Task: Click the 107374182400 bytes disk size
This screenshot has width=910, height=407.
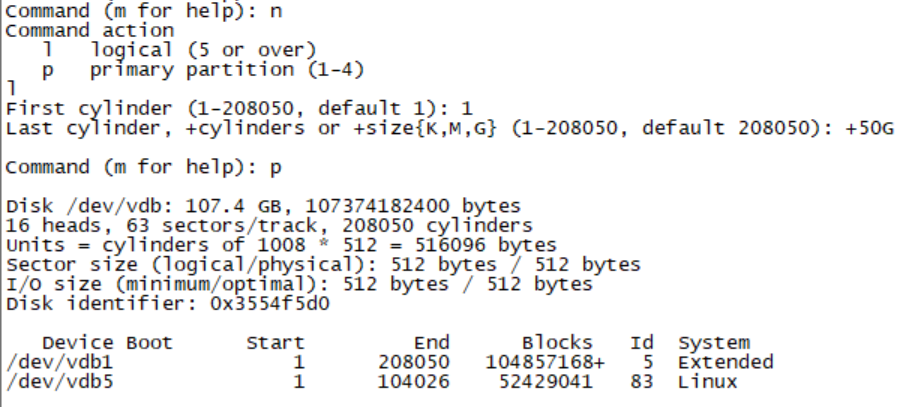Action: (x=413, y=206)
